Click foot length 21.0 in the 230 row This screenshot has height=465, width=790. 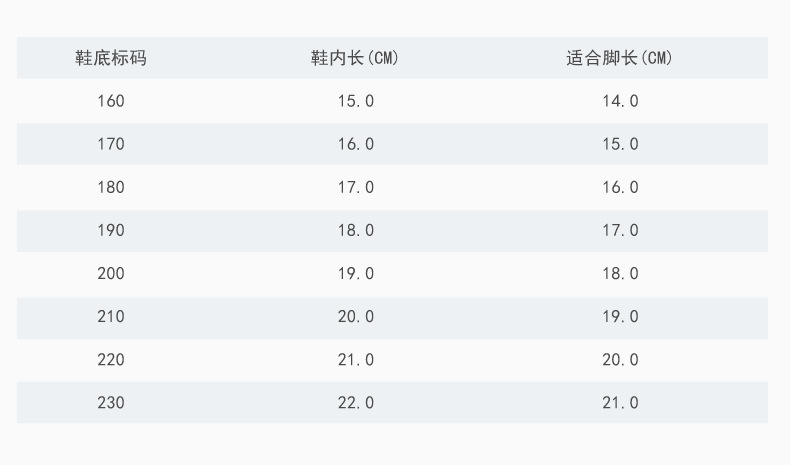coord(619,402)
